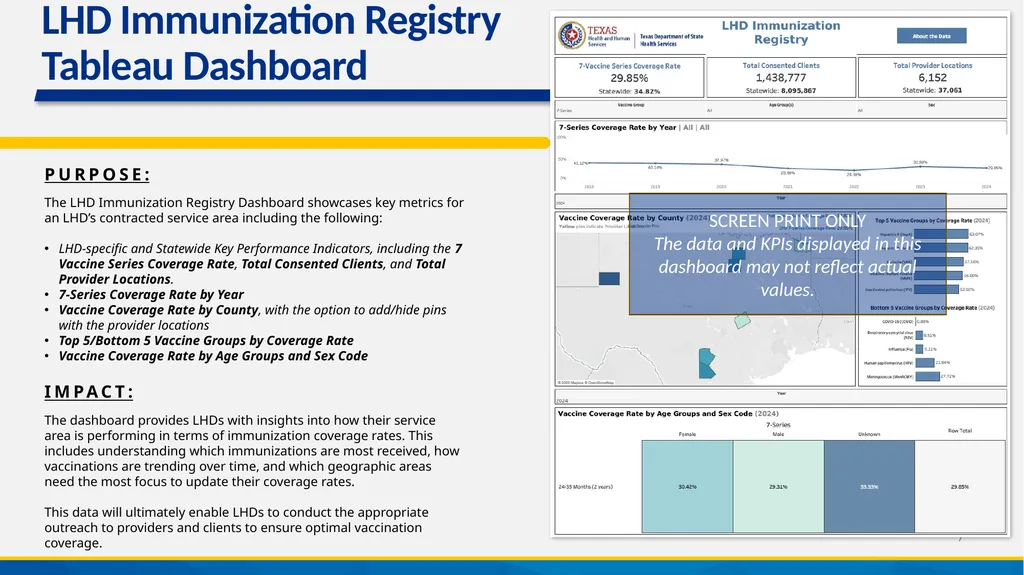
Task: Click the Meningococcal bar in Bottom 5 chart
Action: click(927, 376)
